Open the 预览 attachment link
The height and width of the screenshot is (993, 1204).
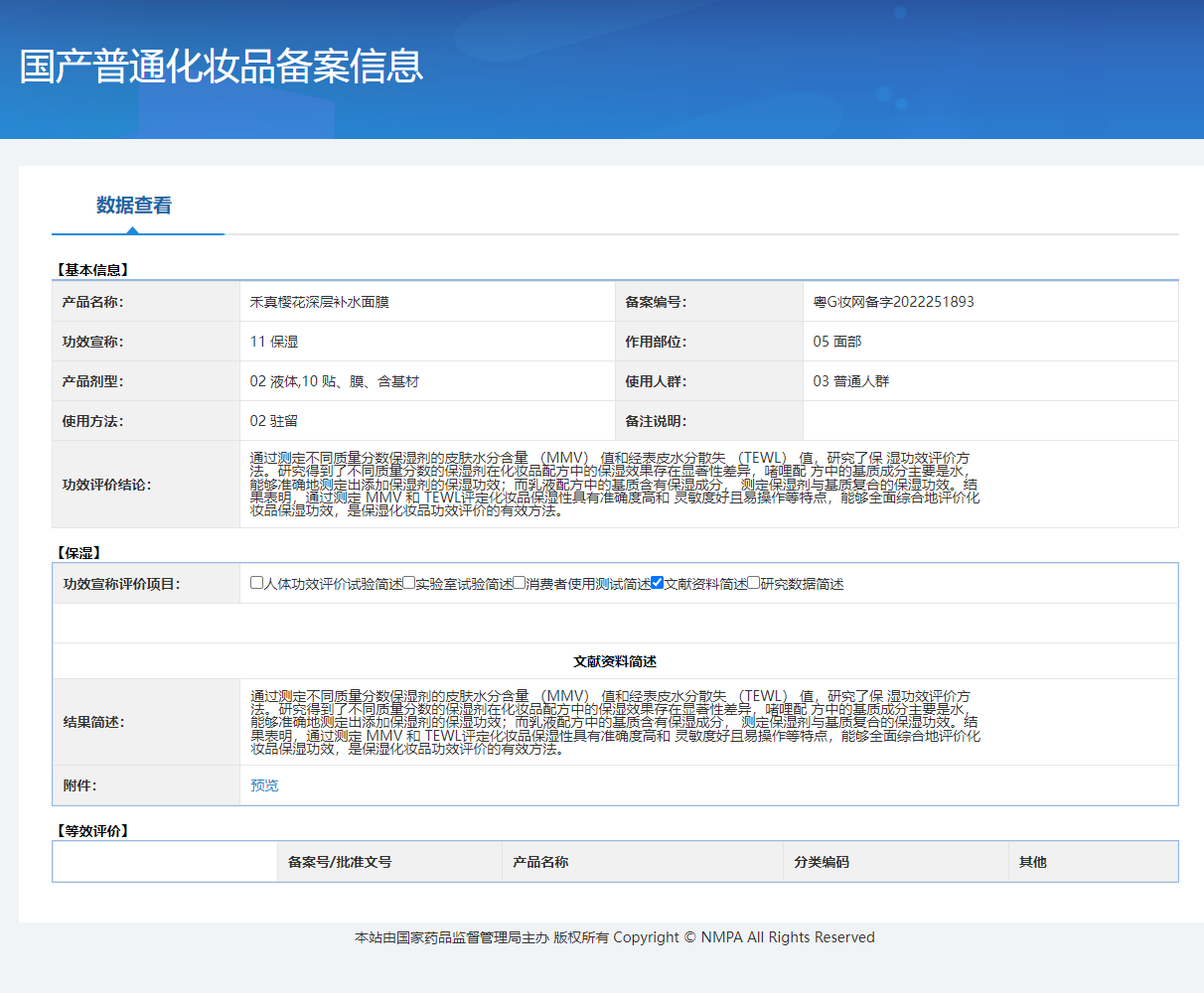[x=264, y=785]
